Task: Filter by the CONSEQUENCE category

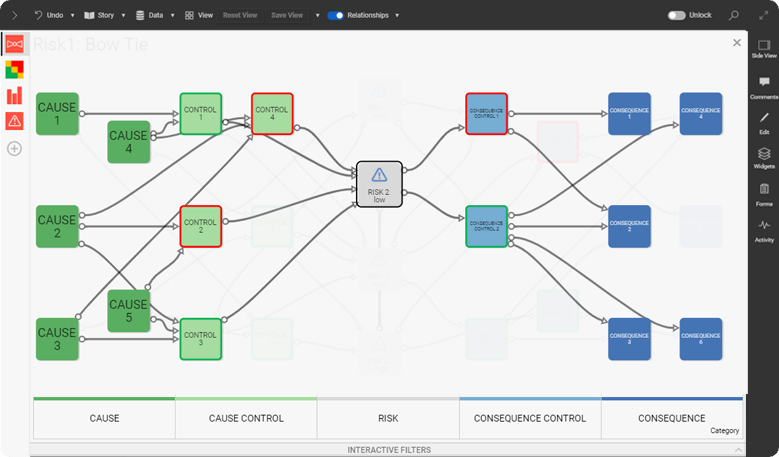Action: click(671, 418)
